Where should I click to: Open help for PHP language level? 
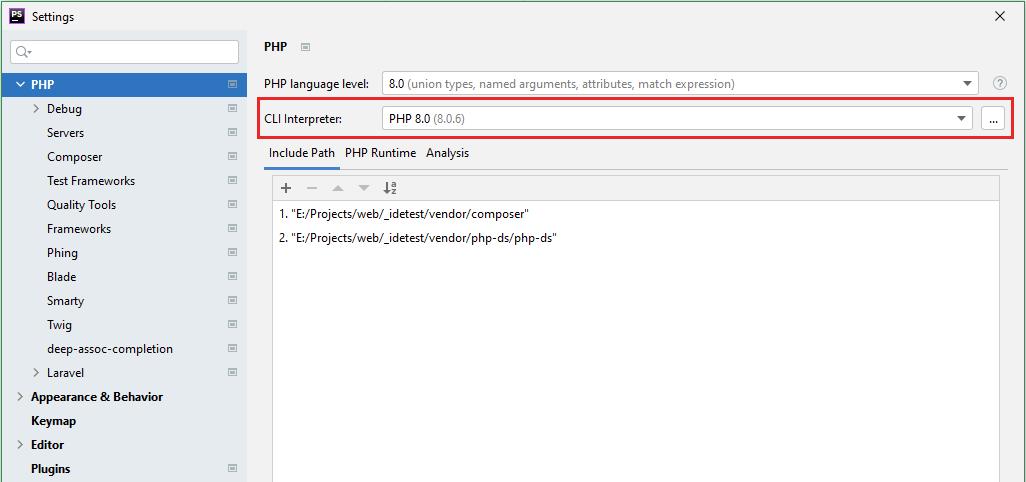click(999, 84)
